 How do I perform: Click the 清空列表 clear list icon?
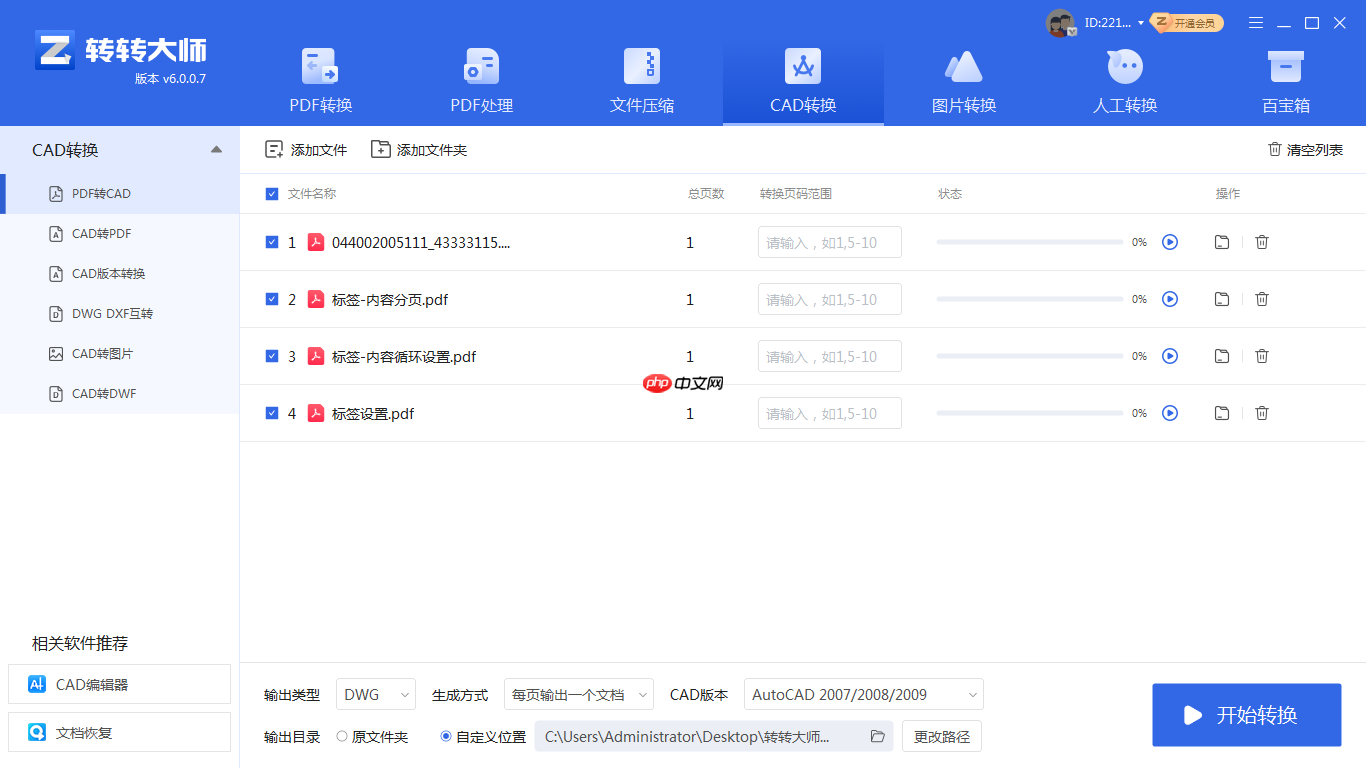tap(1274, 148)
